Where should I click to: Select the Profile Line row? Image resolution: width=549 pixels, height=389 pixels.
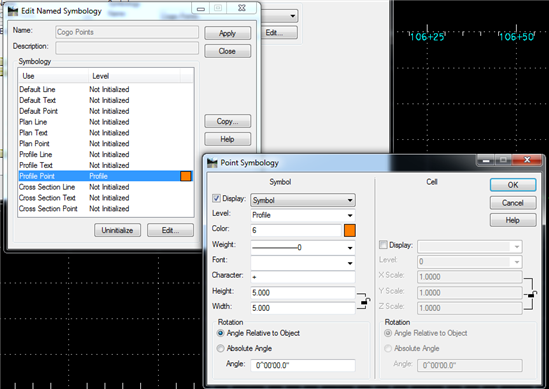pyautogui.click(x=105, y=154)
